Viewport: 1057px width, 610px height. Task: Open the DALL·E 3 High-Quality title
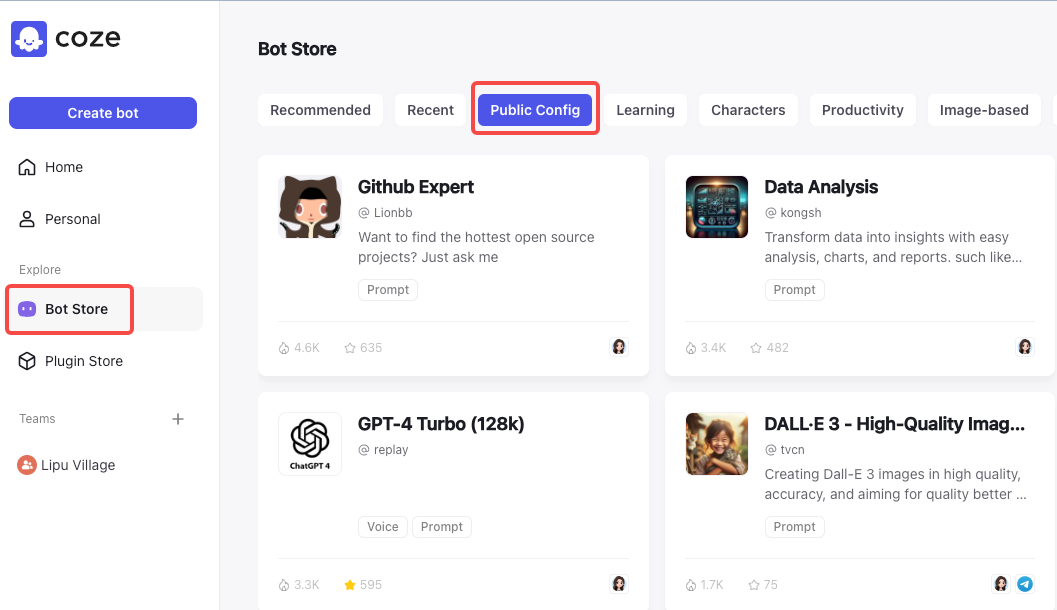(x=895, y=424)
